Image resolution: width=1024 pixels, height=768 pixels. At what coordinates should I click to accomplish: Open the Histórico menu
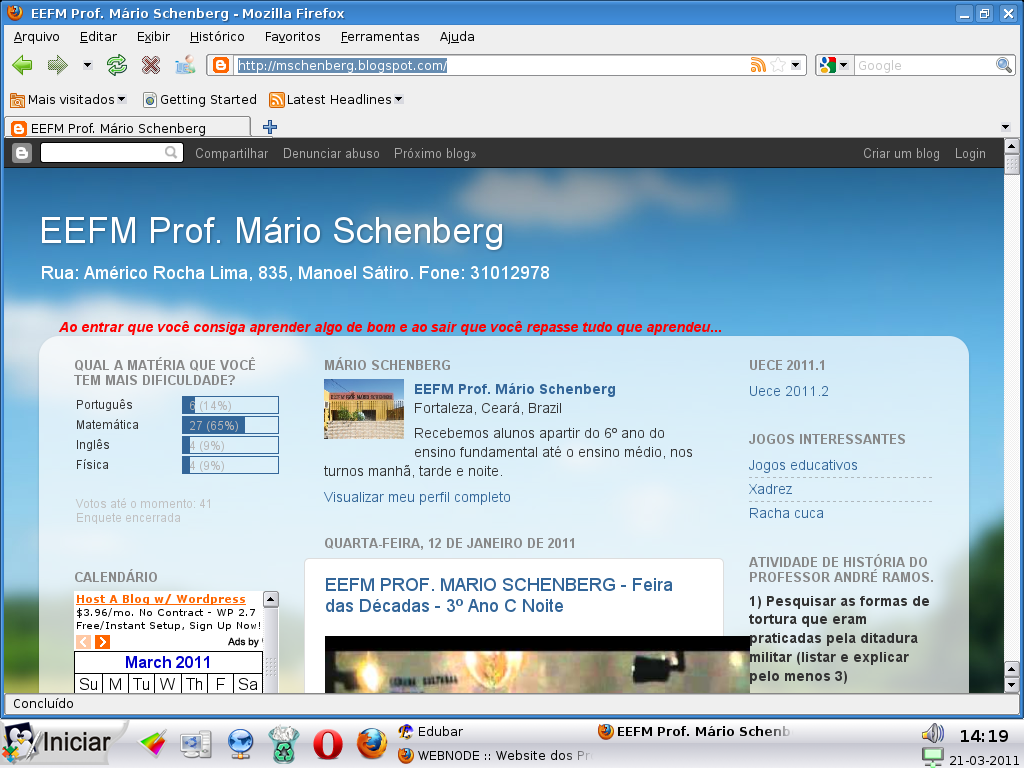pos(217,36)
